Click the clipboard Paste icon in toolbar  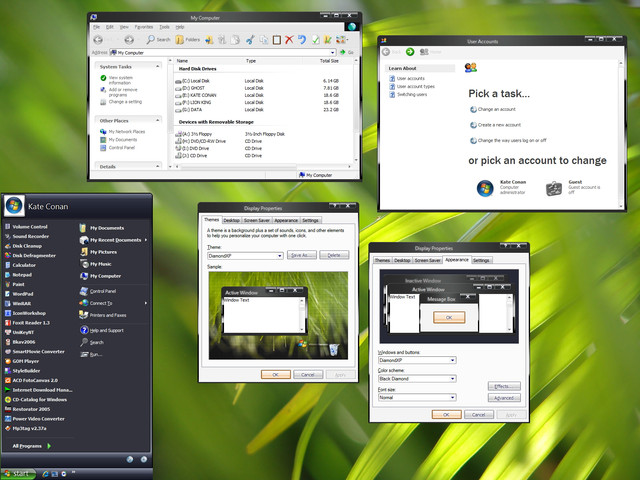pyautogui.click(x=277, y=40)
